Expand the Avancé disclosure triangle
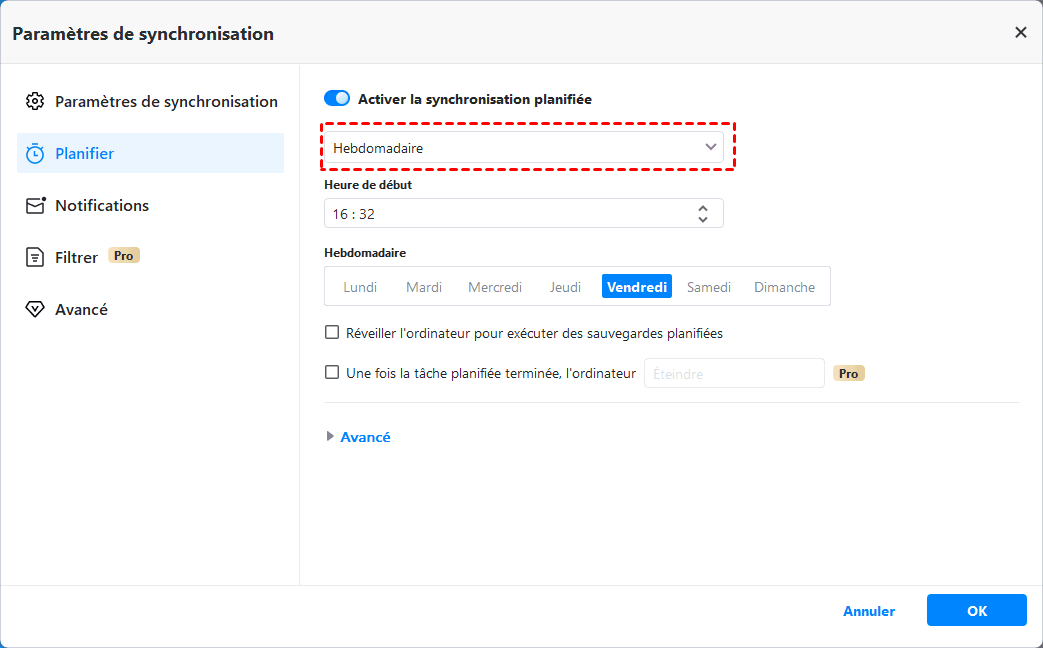1043x648 pixels. (331, 437)
